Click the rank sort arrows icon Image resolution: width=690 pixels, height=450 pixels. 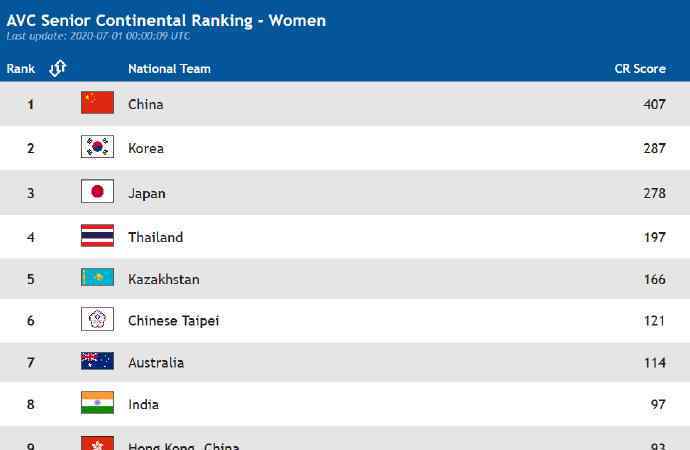click(x=58, y=68)
